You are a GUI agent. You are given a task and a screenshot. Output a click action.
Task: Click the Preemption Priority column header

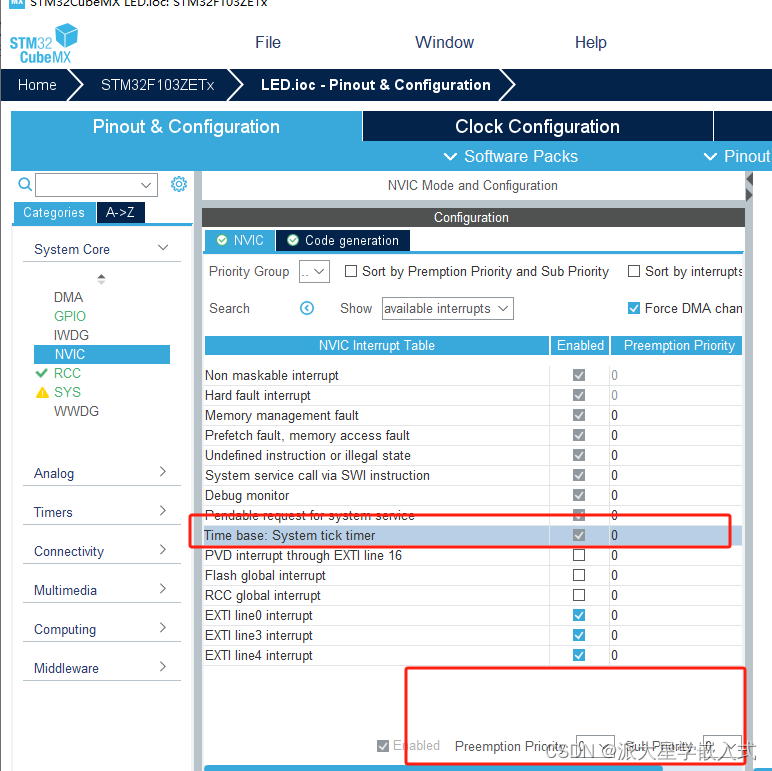coord(676,346)
